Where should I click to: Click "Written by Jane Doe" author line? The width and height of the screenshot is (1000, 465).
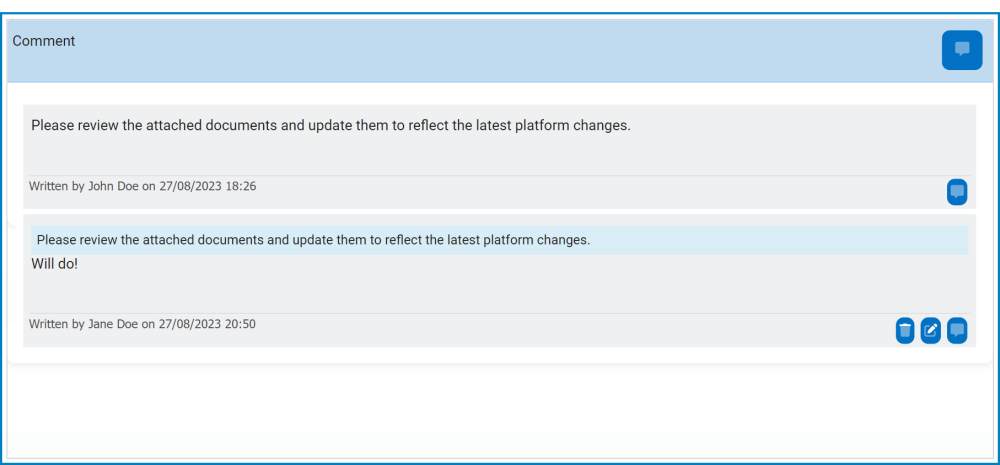(x=84, y=324)
